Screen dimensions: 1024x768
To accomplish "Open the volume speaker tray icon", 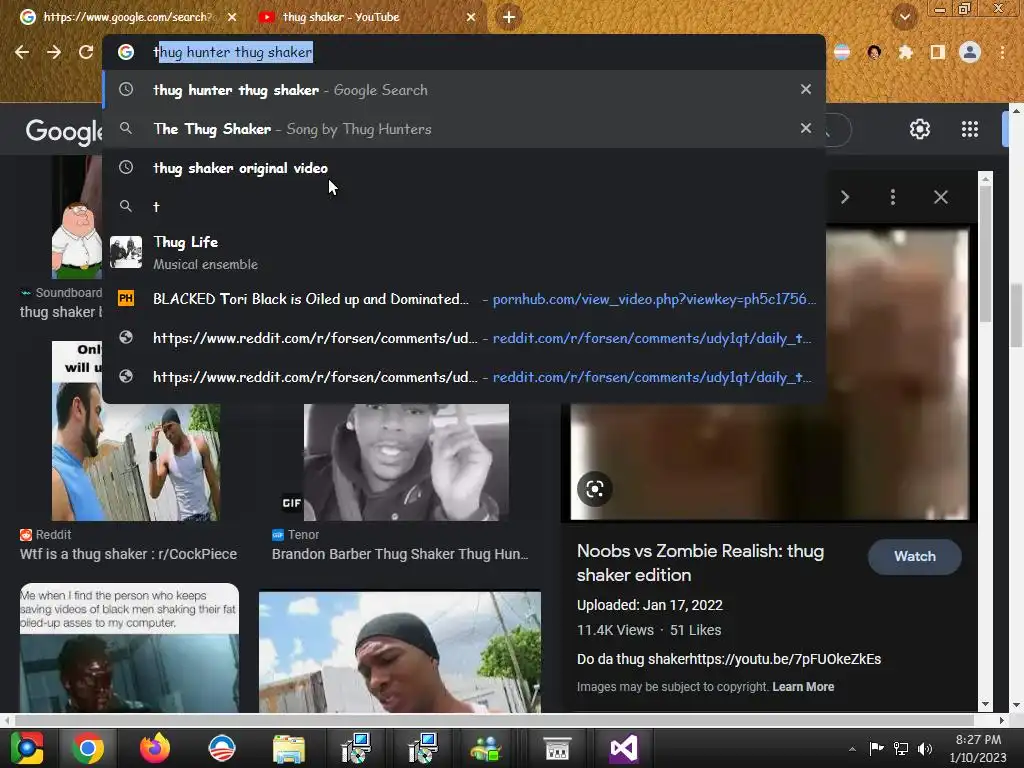I will [x=925, y=748].
